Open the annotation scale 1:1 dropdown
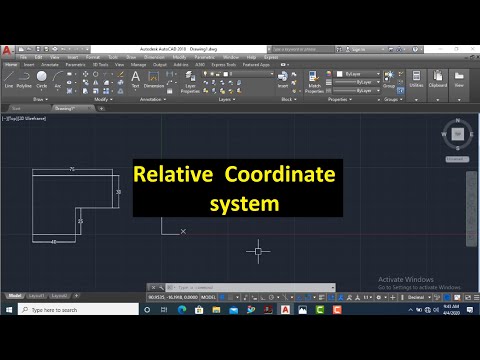This screenshot has height=360, width=480. click(x=368, y=297)
